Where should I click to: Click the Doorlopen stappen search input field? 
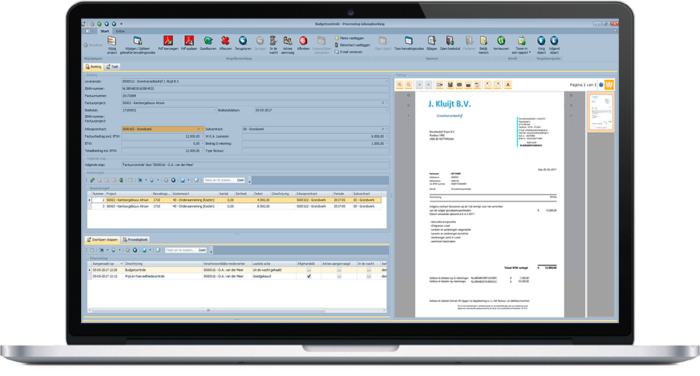pos(181,251)
